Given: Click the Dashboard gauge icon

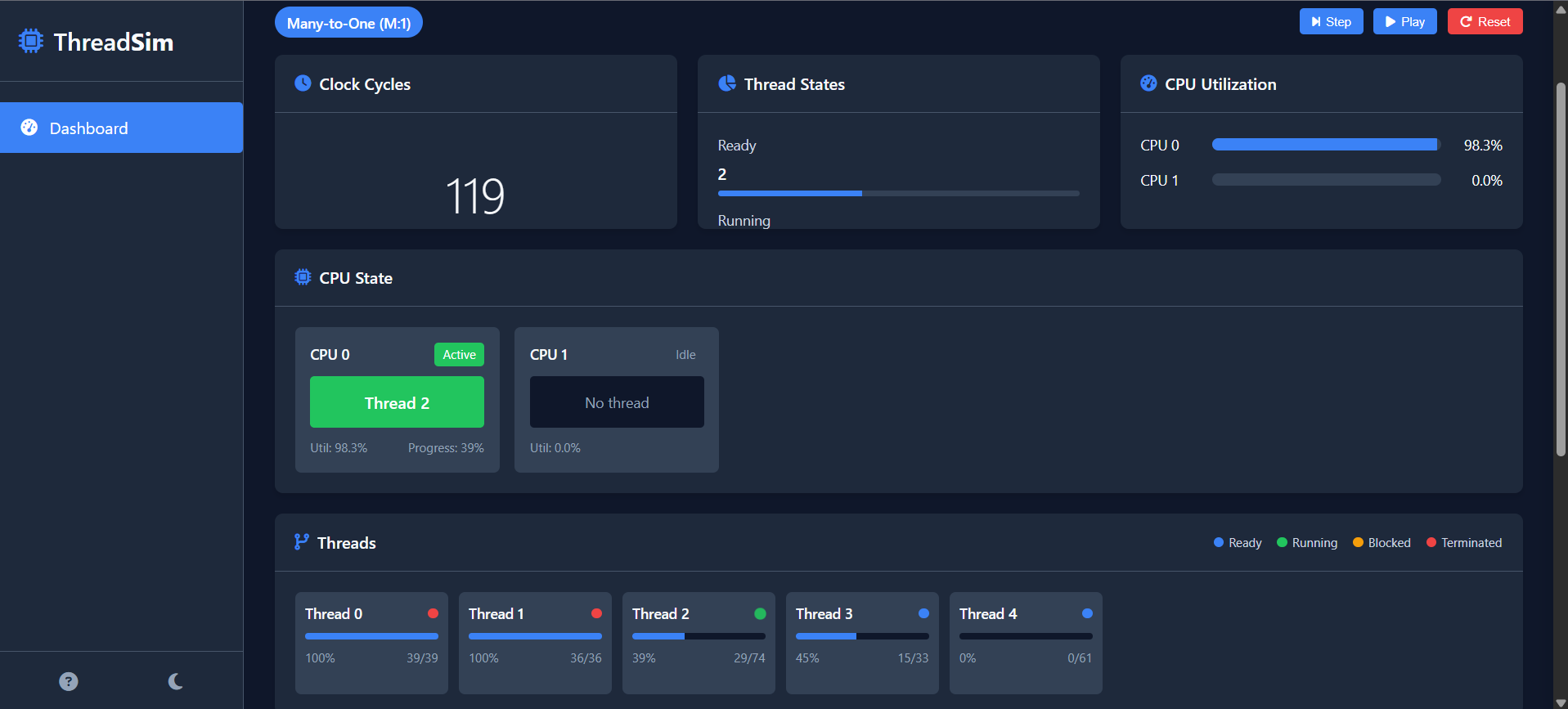Looking at the screenshot, I should tap(29, 128).
